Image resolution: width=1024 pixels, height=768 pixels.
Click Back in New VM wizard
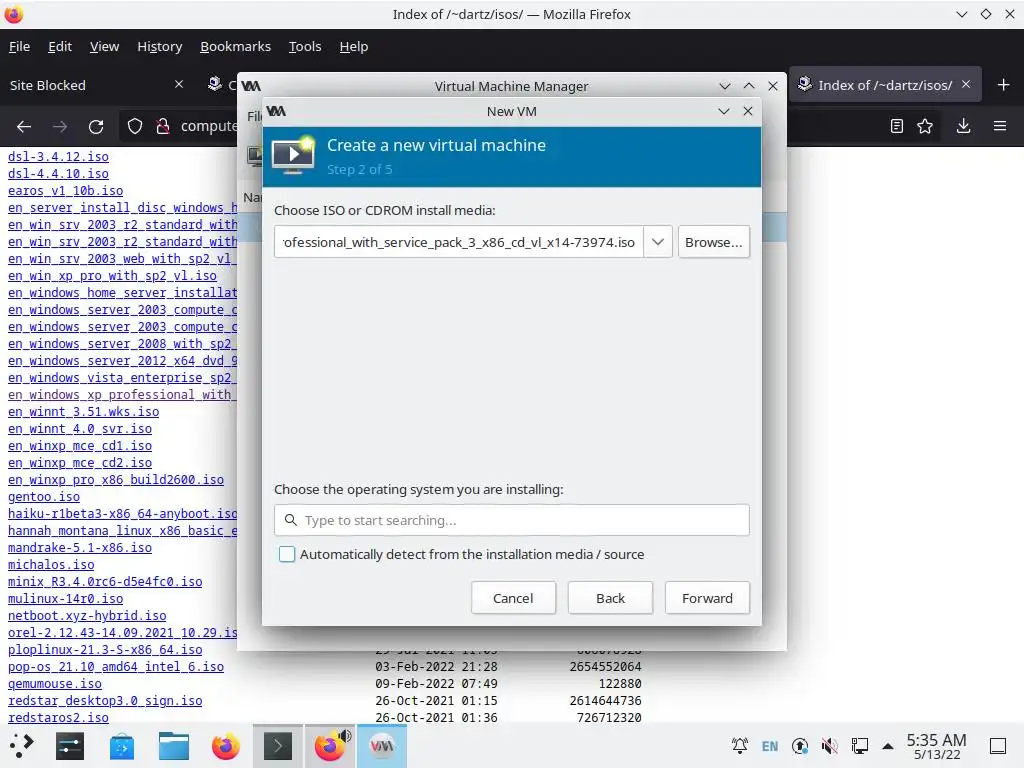pyautogui.click(x=610, y=598)
